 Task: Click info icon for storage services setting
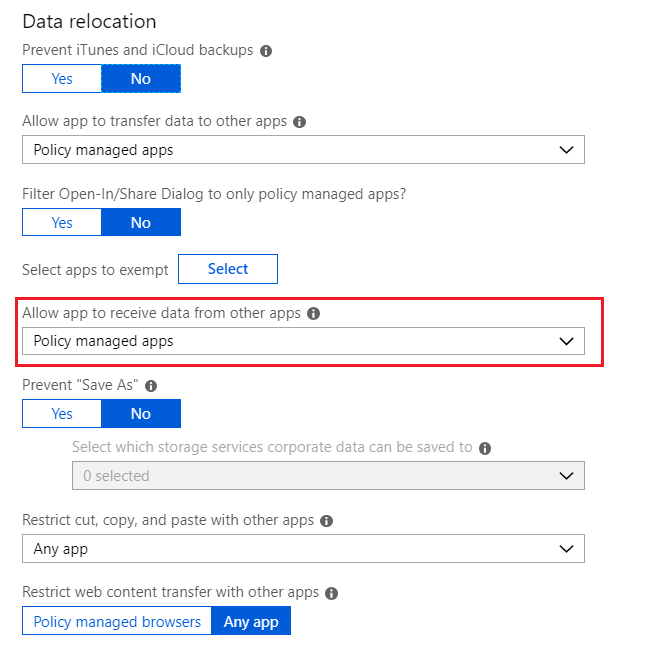[486, 448]
